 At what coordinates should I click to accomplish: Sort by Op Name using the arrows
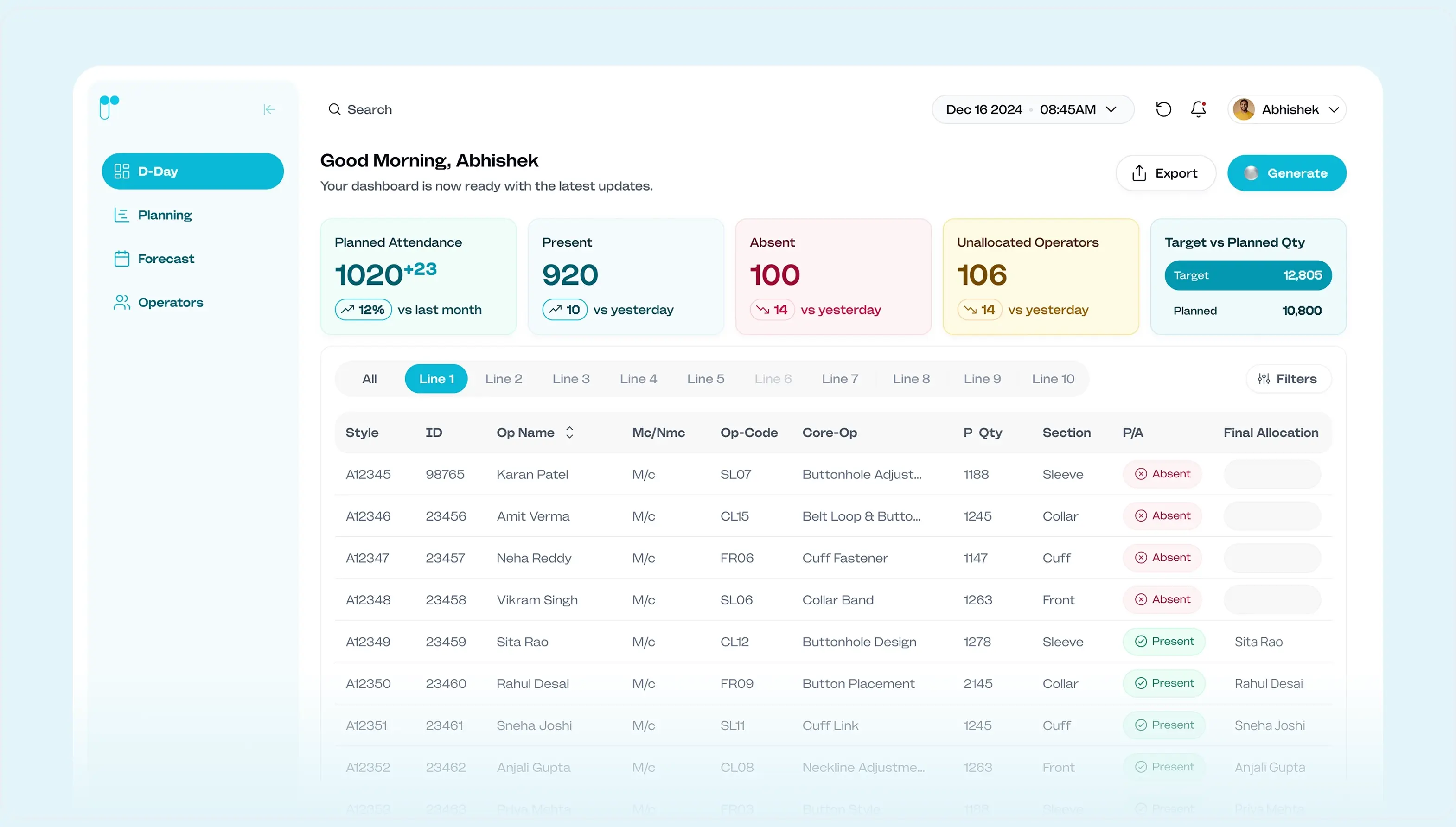click(569, 433)
